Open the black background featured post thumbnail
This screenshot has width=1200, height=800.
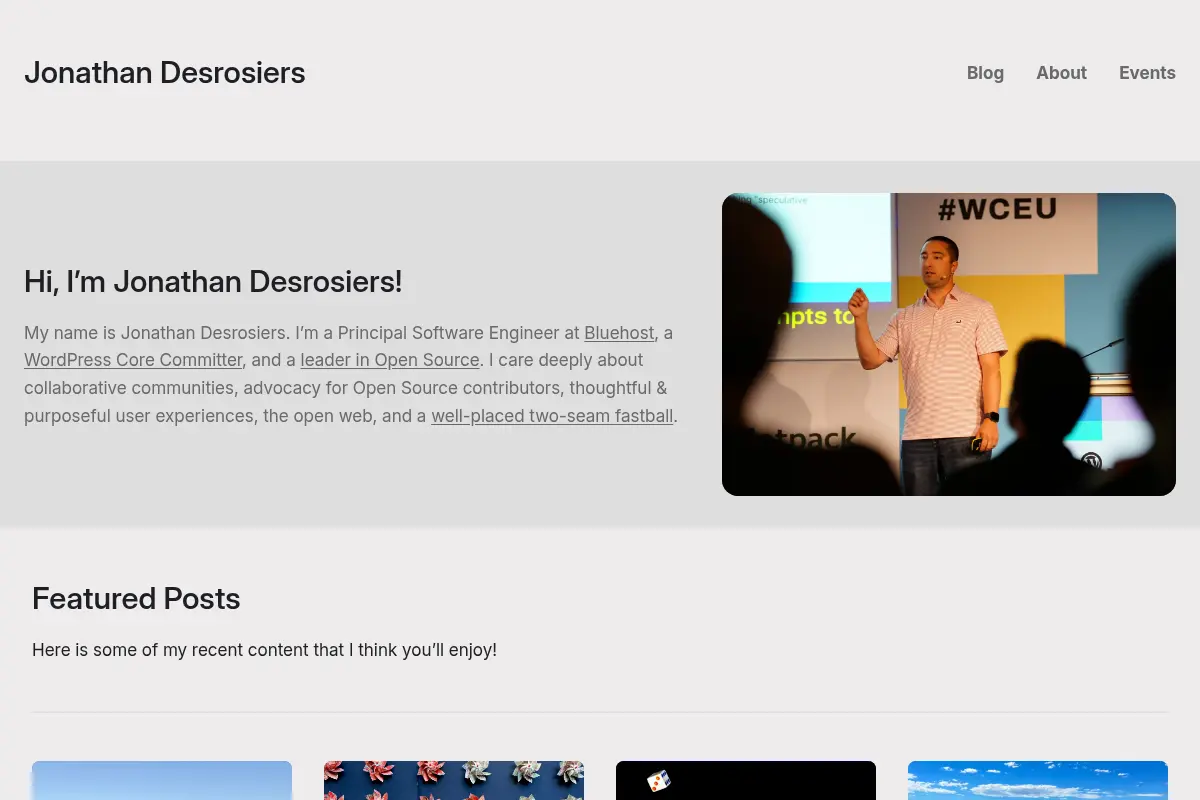coord(746,781)
